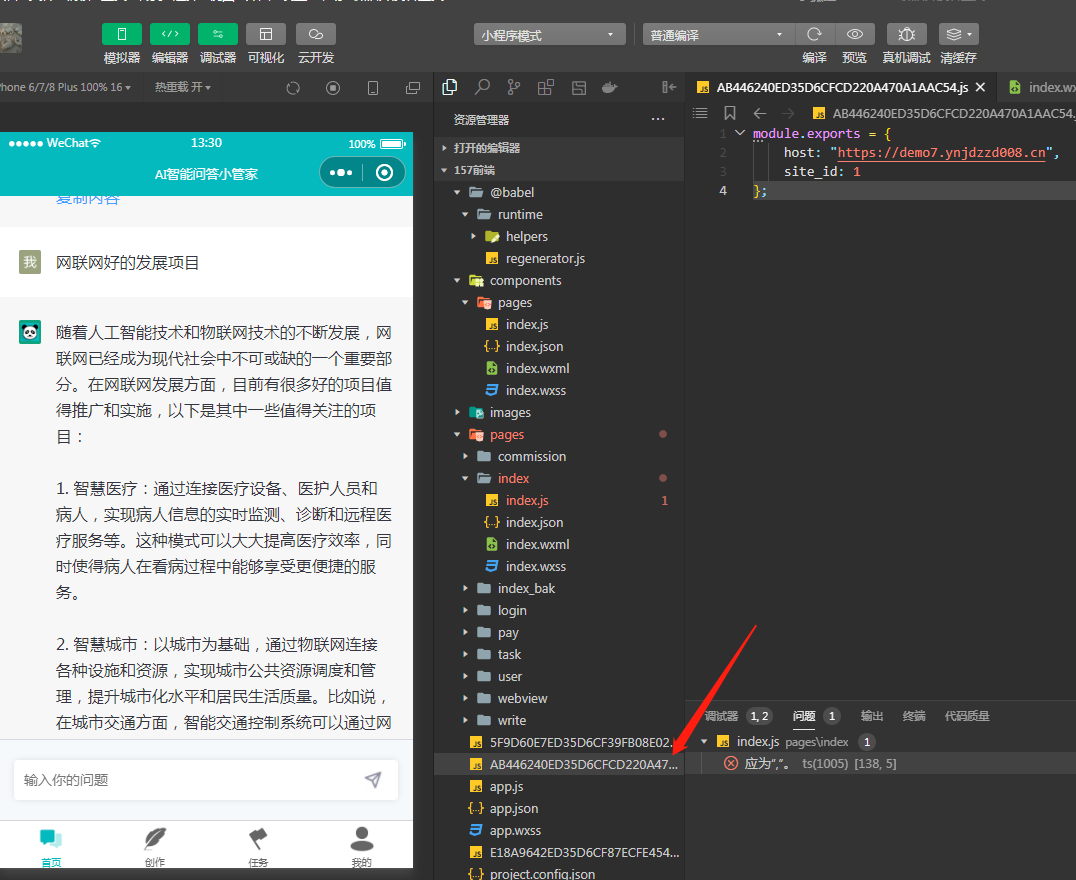The height and width of the screenshot is (880, 1076).
Task: Open the explorer files icon
Action: [x=450, y=87]
